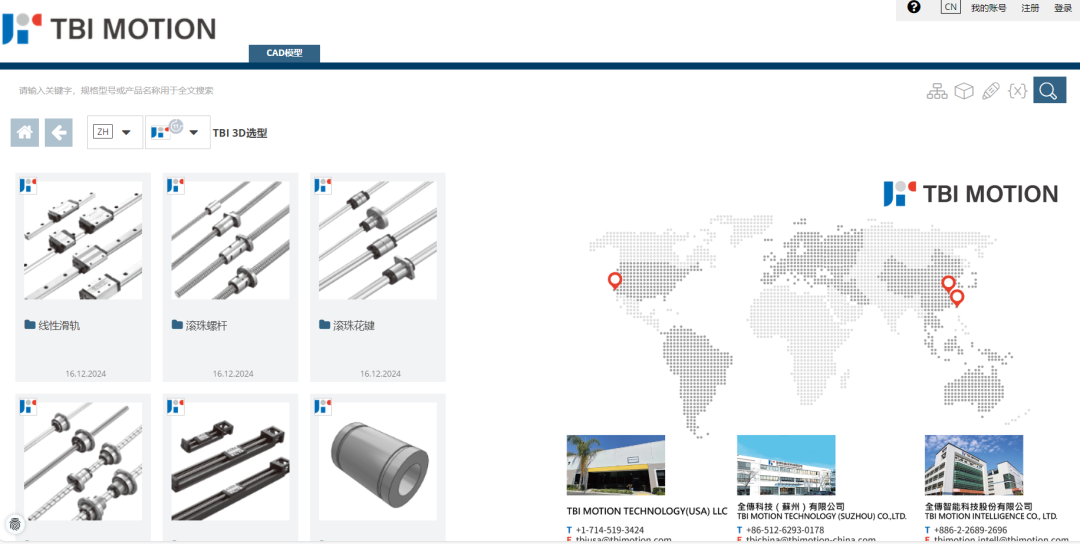Click date 16.12.2024 under 滚珠螺杆
The width and height of the screenshot is (1080, 544).
(233, 374)
